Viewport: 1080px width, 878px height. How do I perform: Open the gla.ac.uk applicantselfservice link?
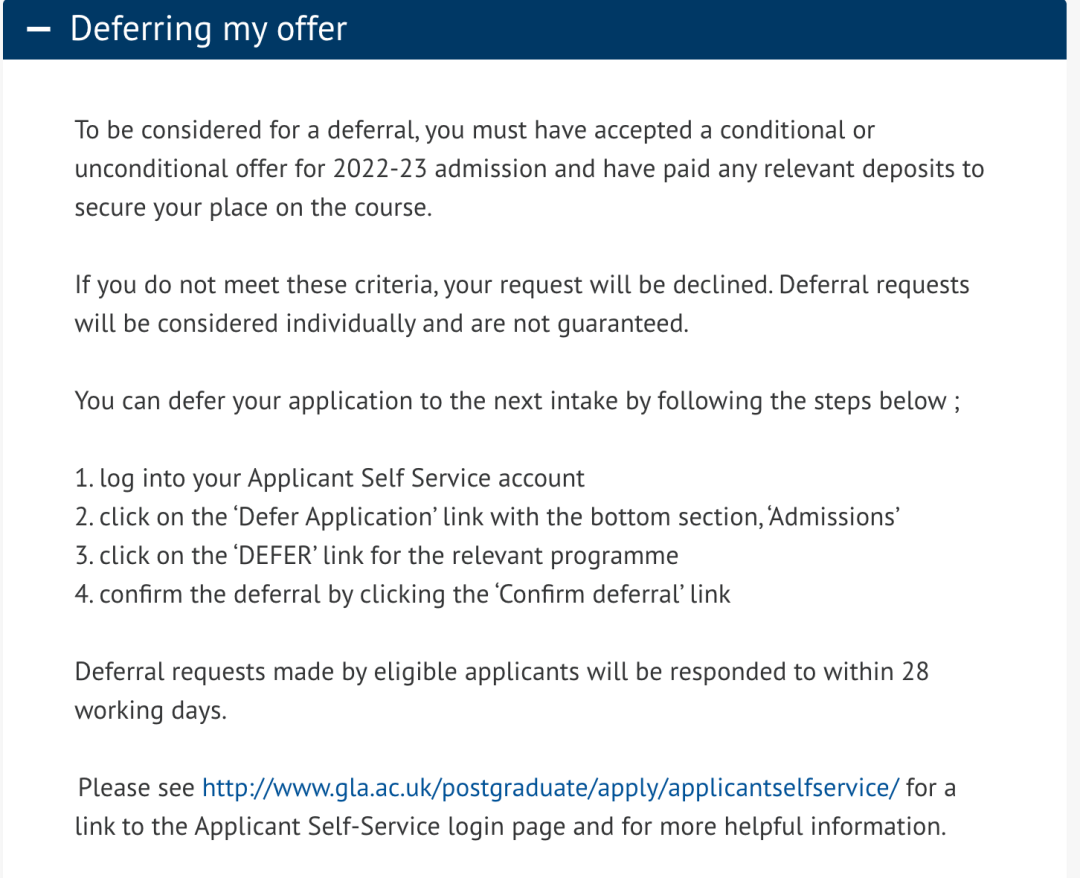tap(550, 787)
